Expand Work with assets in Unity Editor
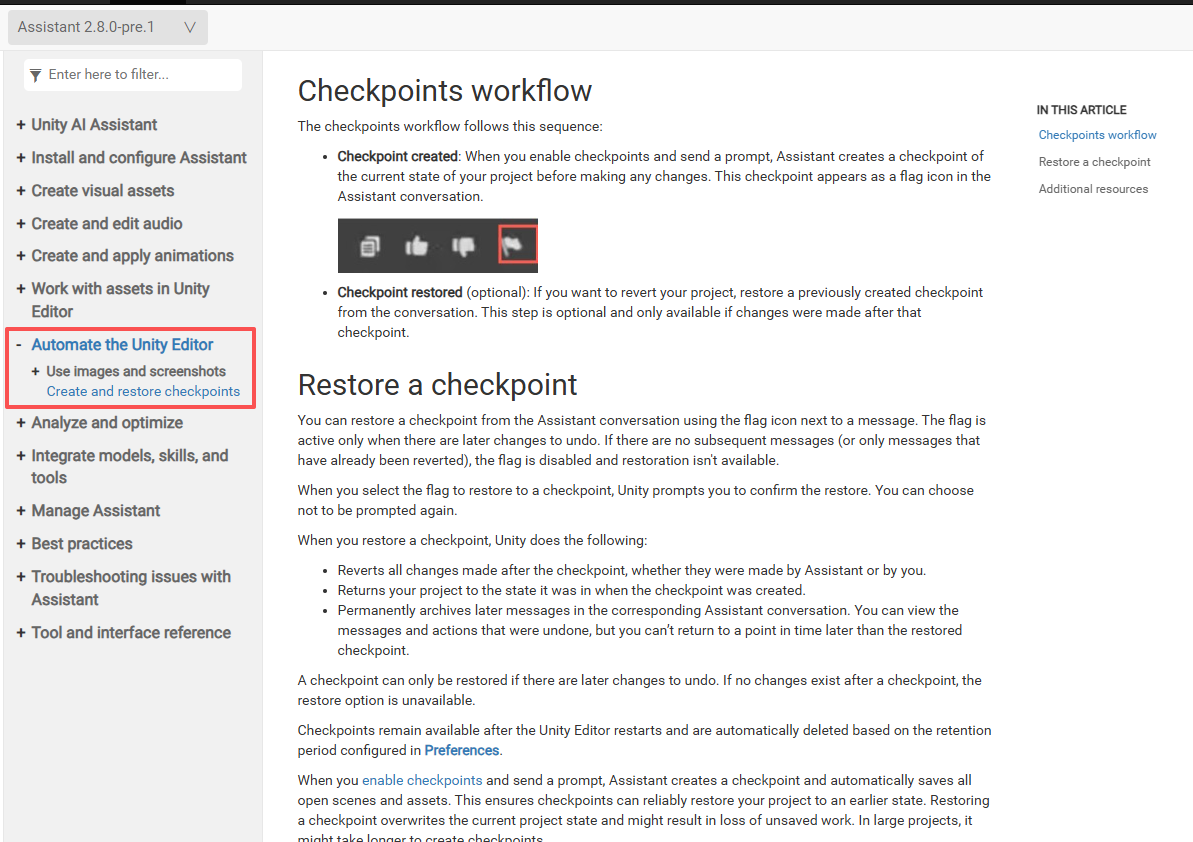This screenshot has height=842, width=1193. coord(21,289)
